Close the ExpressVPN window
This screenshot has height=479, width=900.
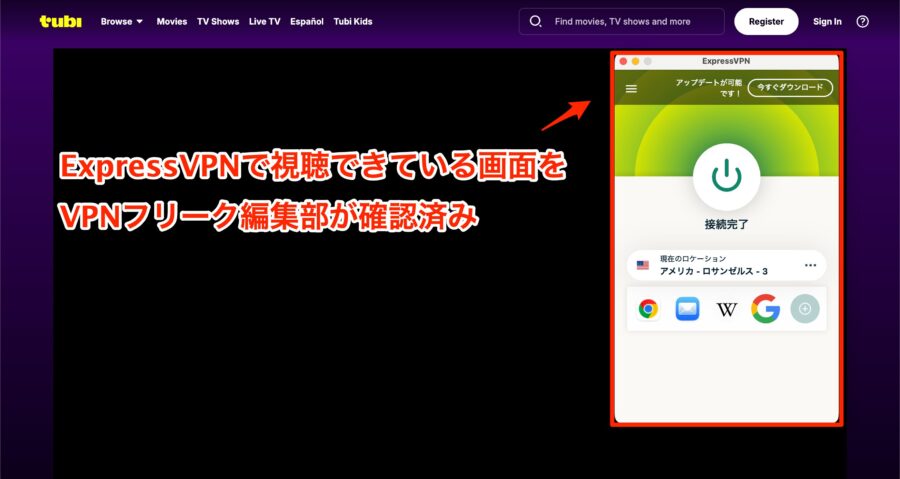point(623,61)
